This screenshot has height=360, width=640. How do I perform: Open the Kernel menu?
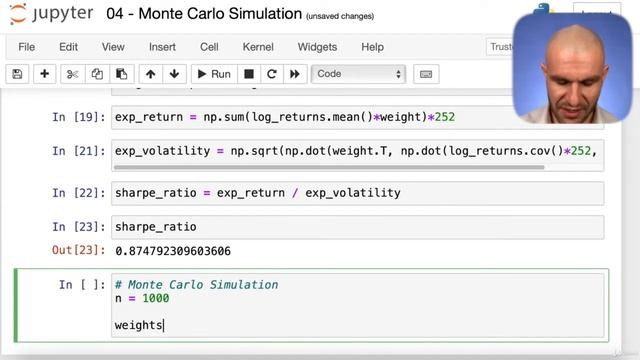tap(258, 47)
